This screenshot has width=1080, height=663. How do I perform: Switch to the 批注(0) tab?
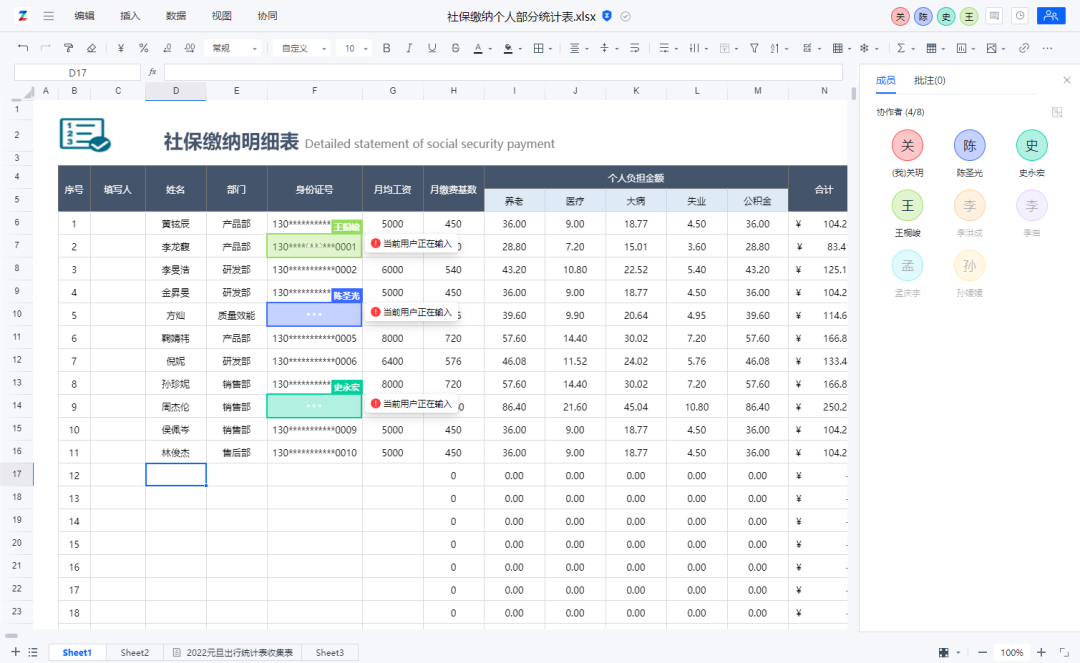coord(929,81)
